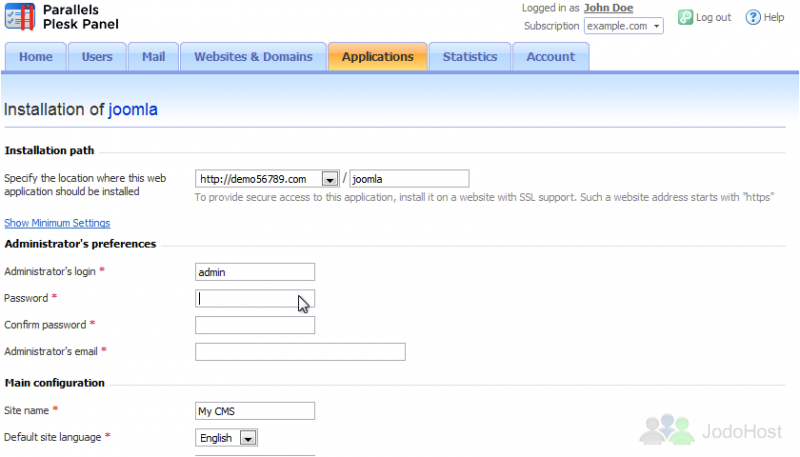Click the joomla installation path field
The width and height of the screenshot is (800, 457).
pyautogui.click(x=409, y=179)
